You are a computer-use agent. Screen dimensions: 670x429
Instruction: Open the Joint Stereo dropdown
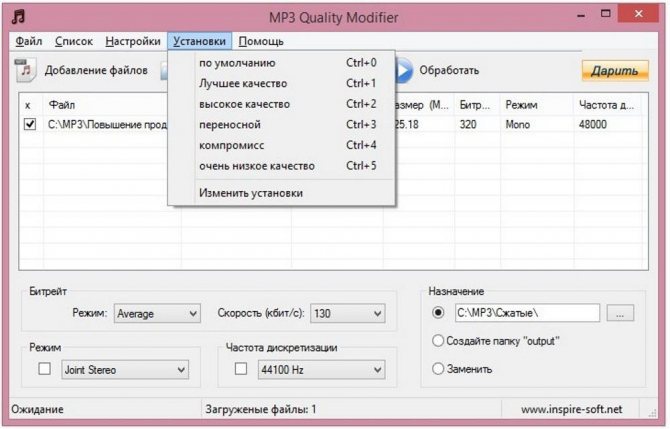125,370
